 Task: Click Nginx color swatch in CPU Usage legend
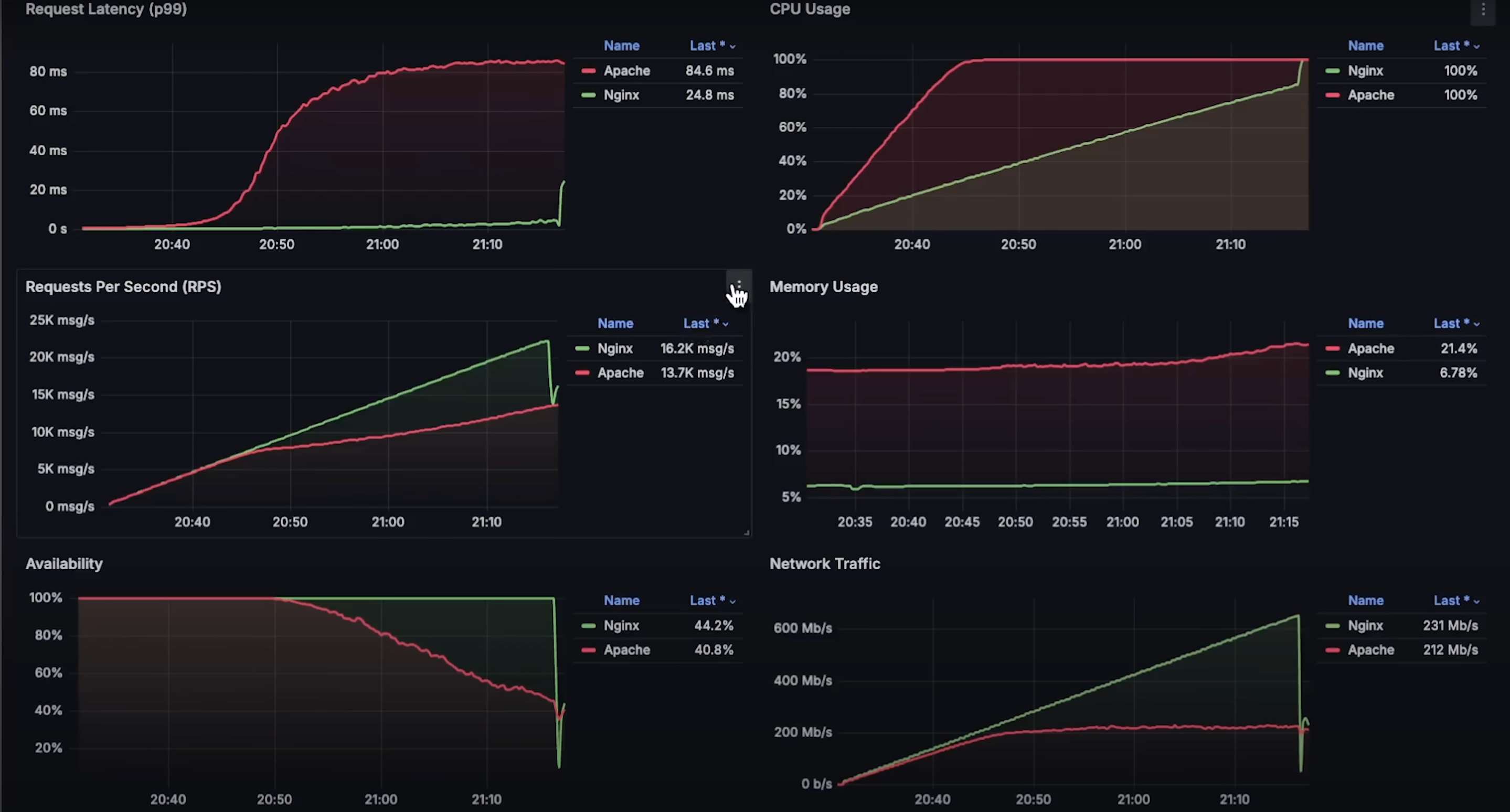click(1332, 71)
